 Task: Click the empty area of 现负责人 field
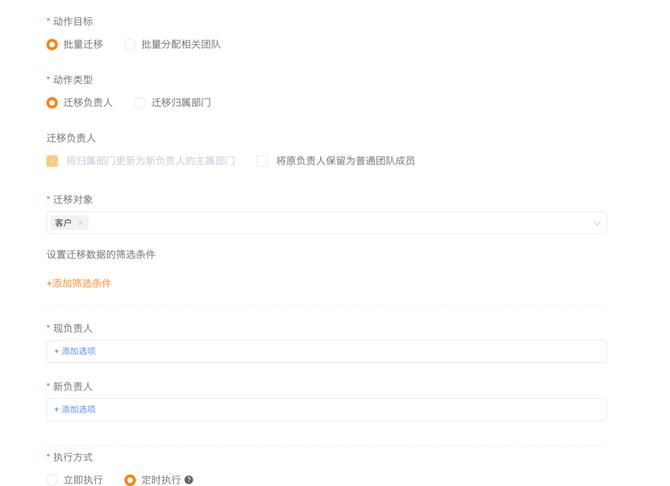(350, 351)
